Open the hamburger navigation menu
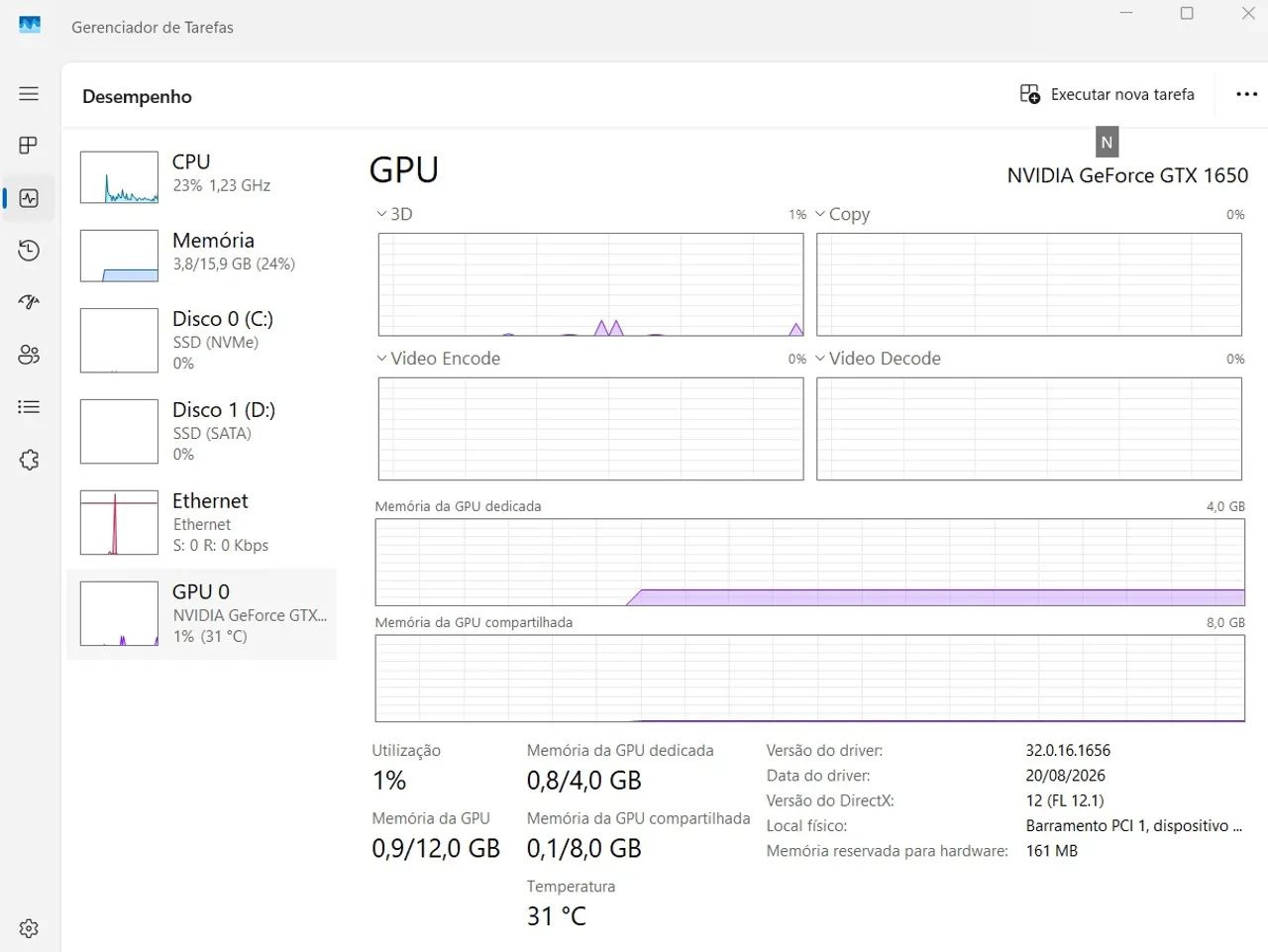Image resolution: width=1268 pixels, height=952 pixels. pos(29,93)
